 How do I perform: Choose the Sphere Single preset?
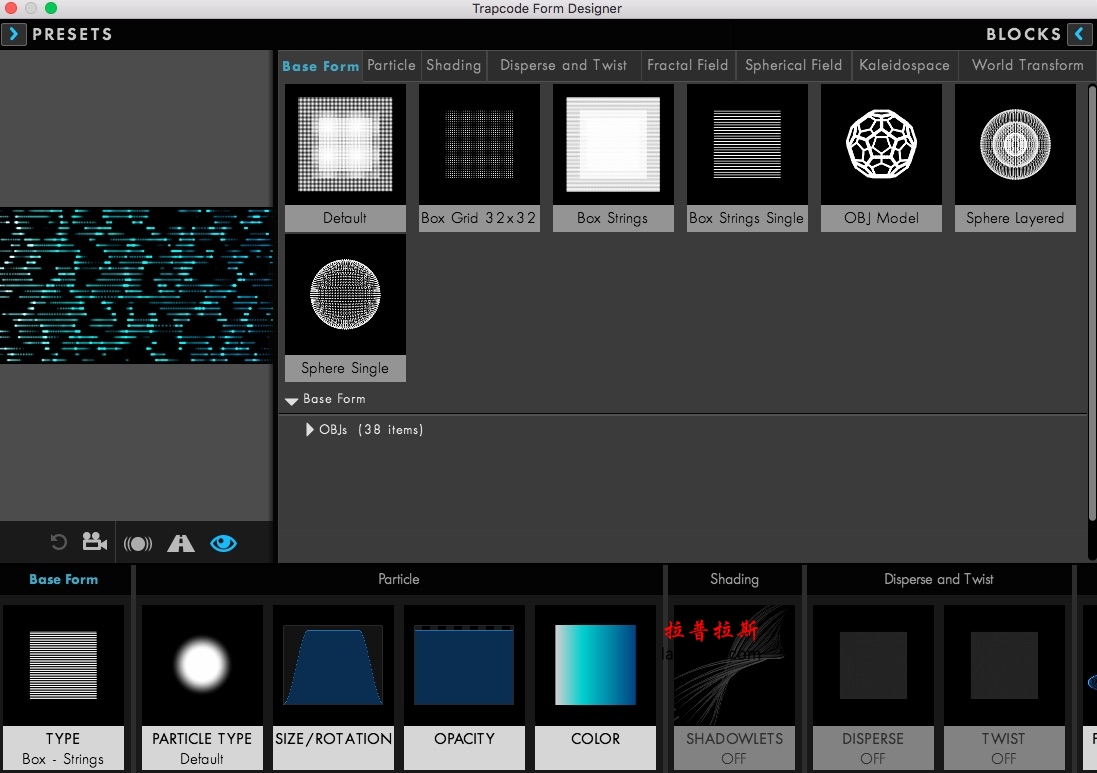pos(345,308)
